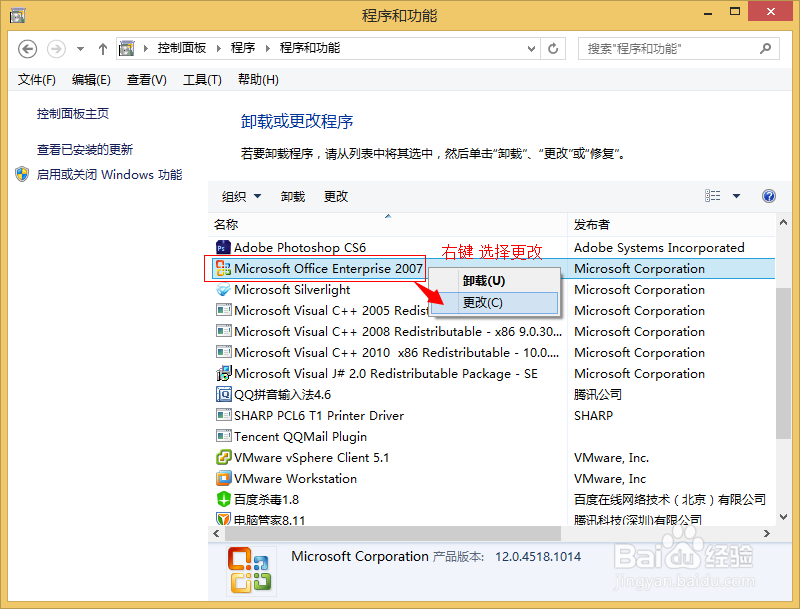Click 腾讯公司 publisher cell
Viewport: 800px width, 609px height.
click(597, 394)
